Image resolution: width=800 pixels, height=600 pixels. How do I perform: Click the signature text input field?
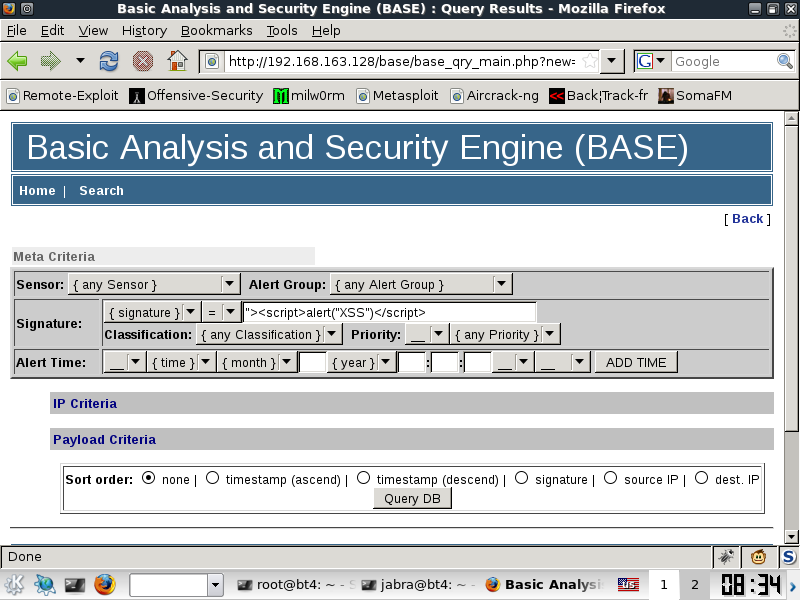[389, 312]
